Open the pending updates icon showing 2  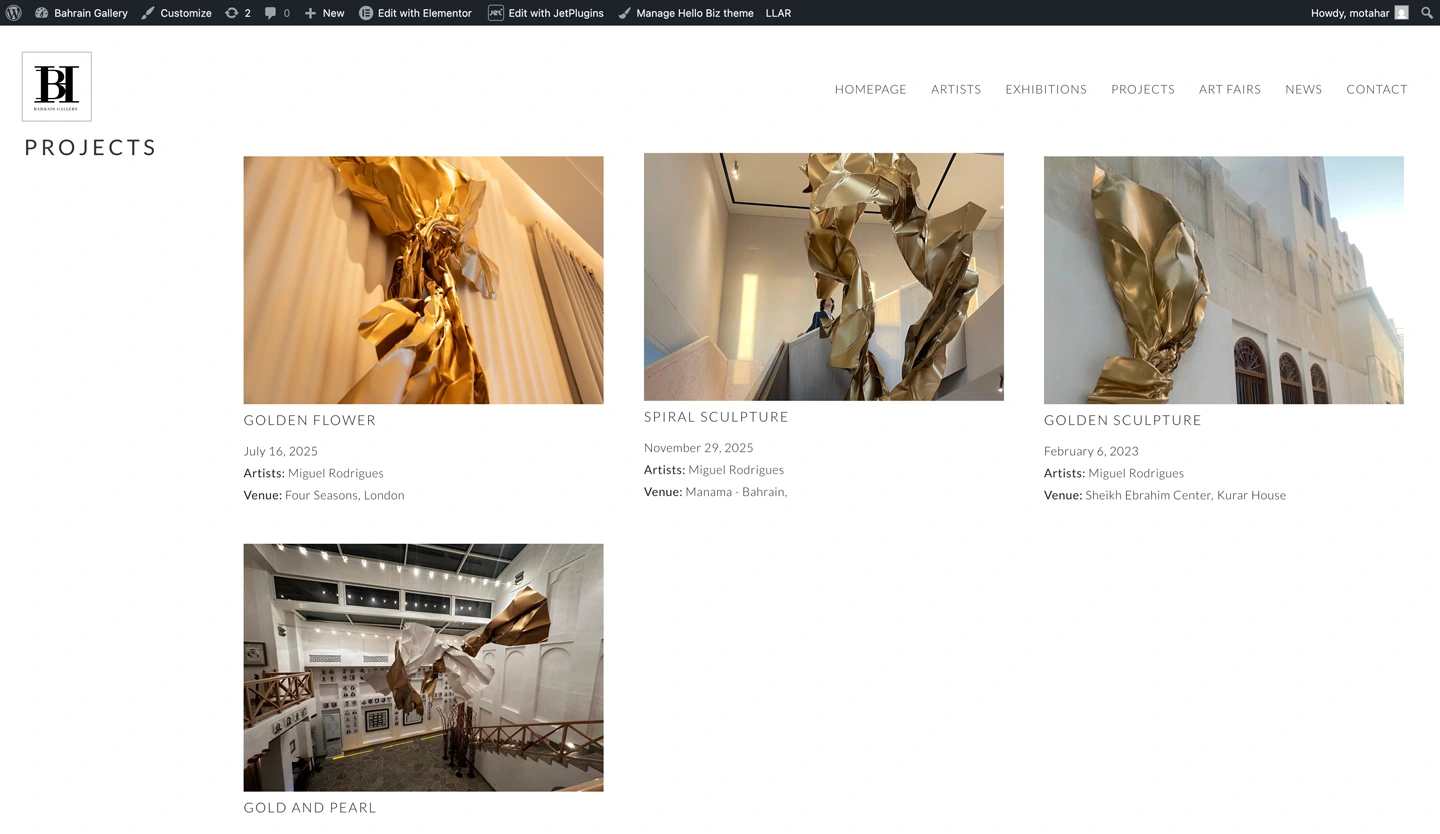click(238, 13)
